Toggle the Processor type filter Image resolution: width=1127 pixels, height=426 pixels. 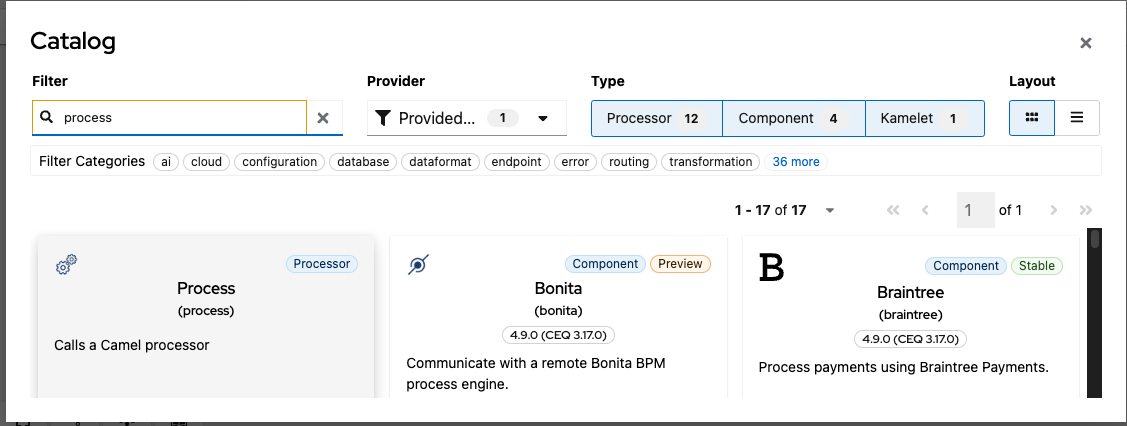[x=656, y=118]
